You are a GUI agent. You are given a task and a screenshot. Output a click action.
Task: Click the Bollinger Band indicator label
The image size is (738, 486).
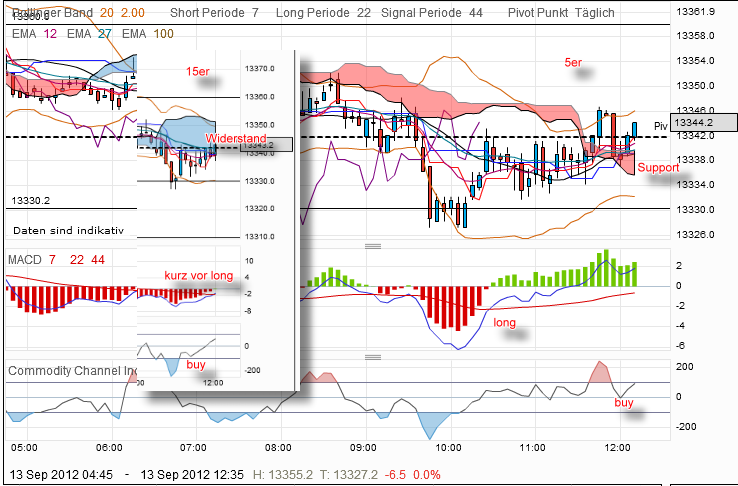52,13
